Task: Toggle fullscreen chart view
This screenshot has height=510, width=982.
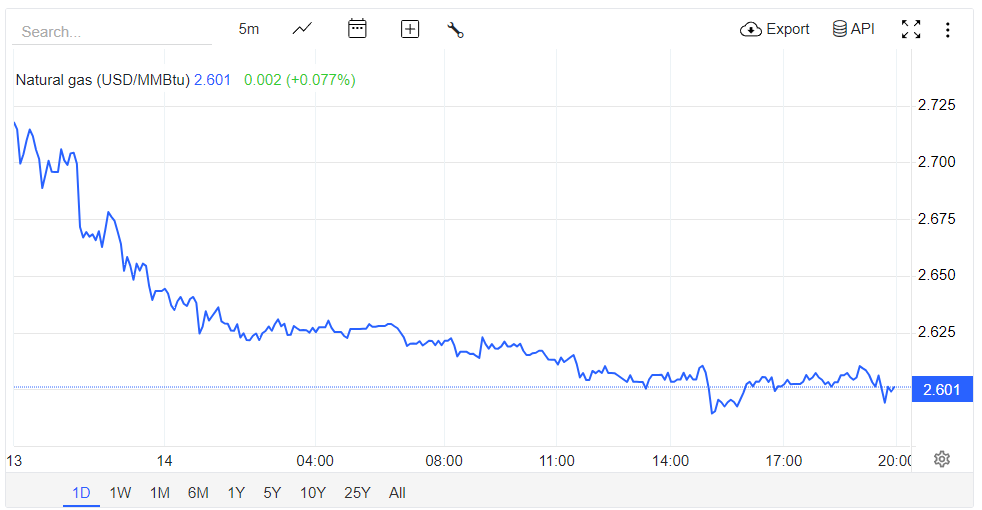Action: [911, 29]
